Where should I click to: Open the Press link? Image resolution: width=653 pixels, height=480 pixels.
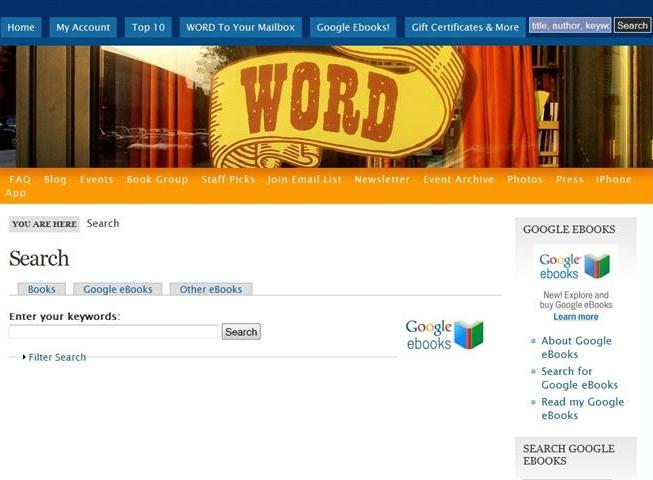pos(569,179)
